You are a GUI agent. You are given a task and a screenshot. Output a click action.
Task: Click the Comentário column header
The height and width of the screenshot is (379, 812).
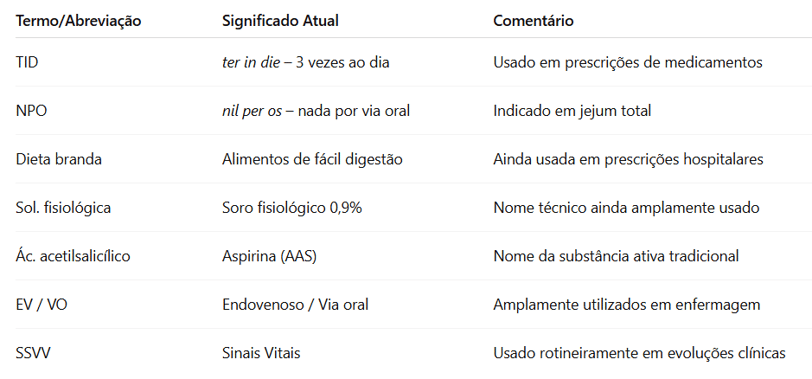click(x=533, y=21)
